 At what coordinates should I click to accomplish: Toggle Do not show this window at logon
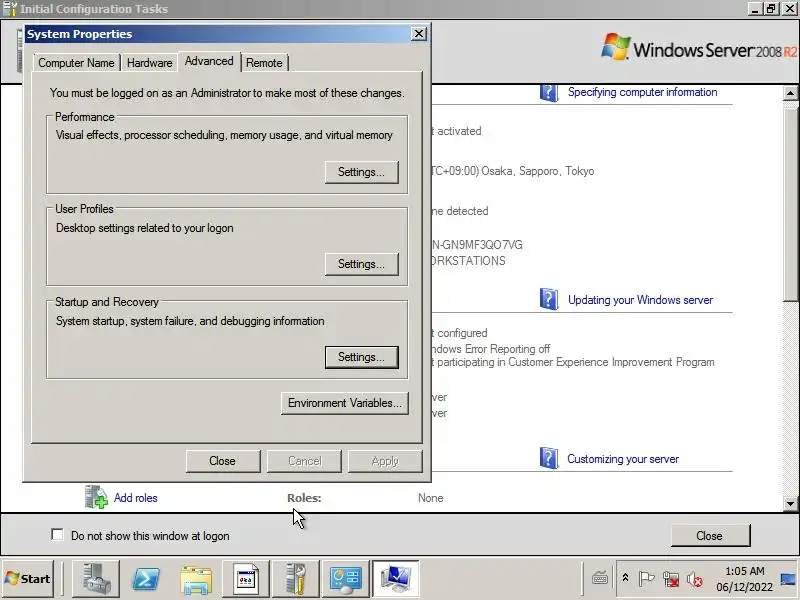[x=57, y=535]
